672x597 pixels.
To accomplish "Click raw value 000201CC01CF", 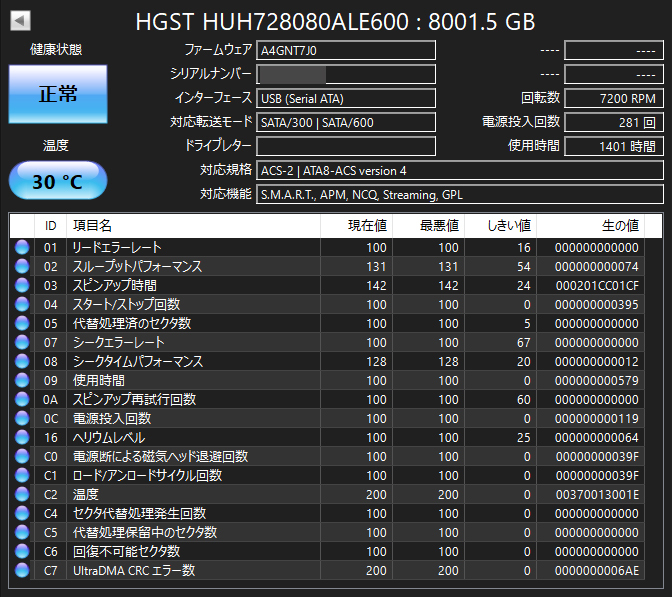I will (597, 285).
